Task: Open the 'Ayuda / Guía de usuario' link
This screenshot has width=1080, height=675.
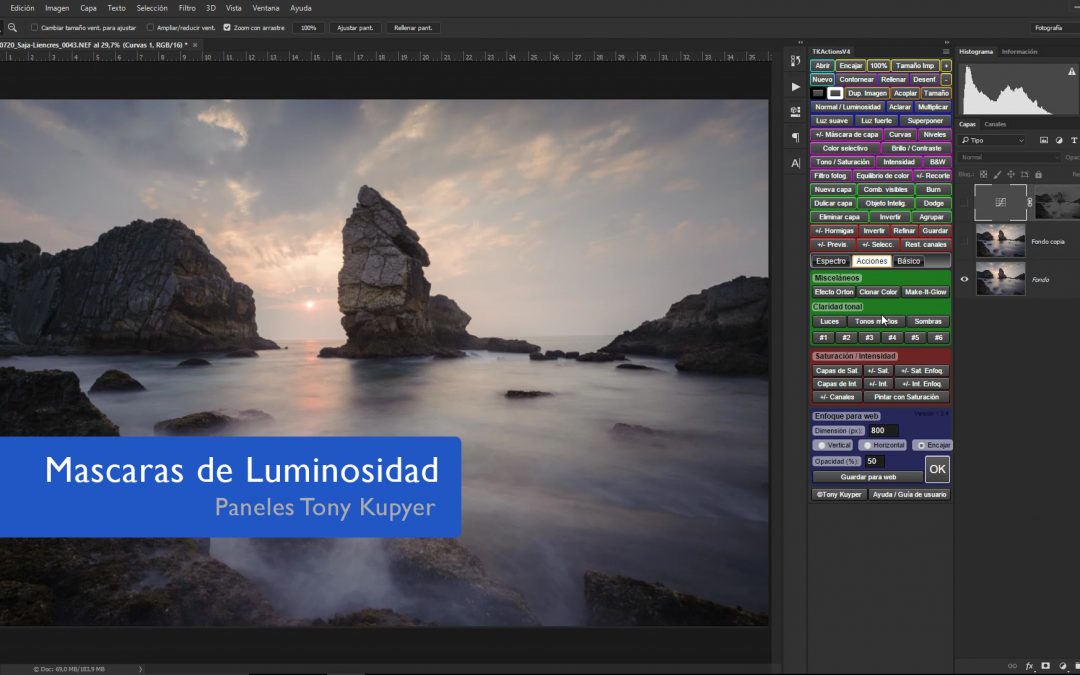Action: point(909,495)
